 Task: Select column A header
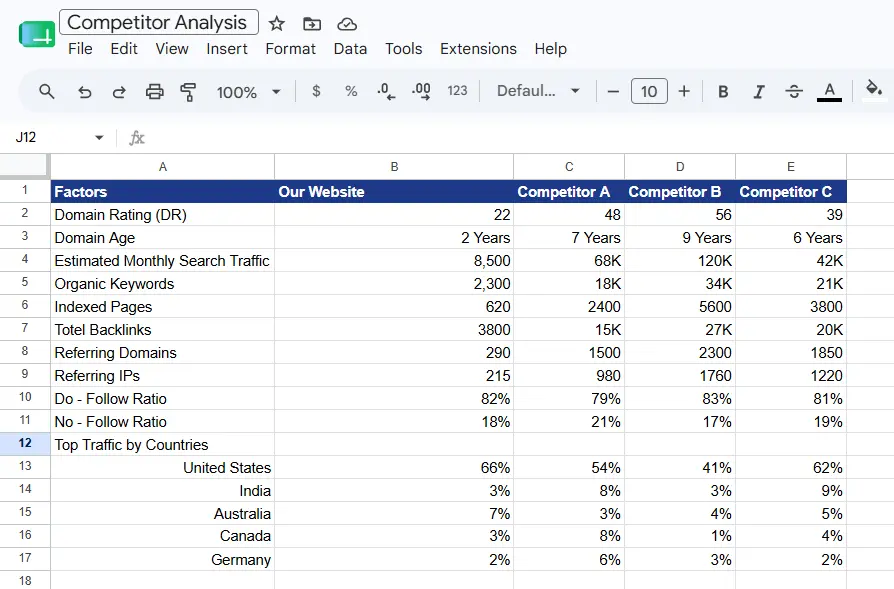point(162,166)
